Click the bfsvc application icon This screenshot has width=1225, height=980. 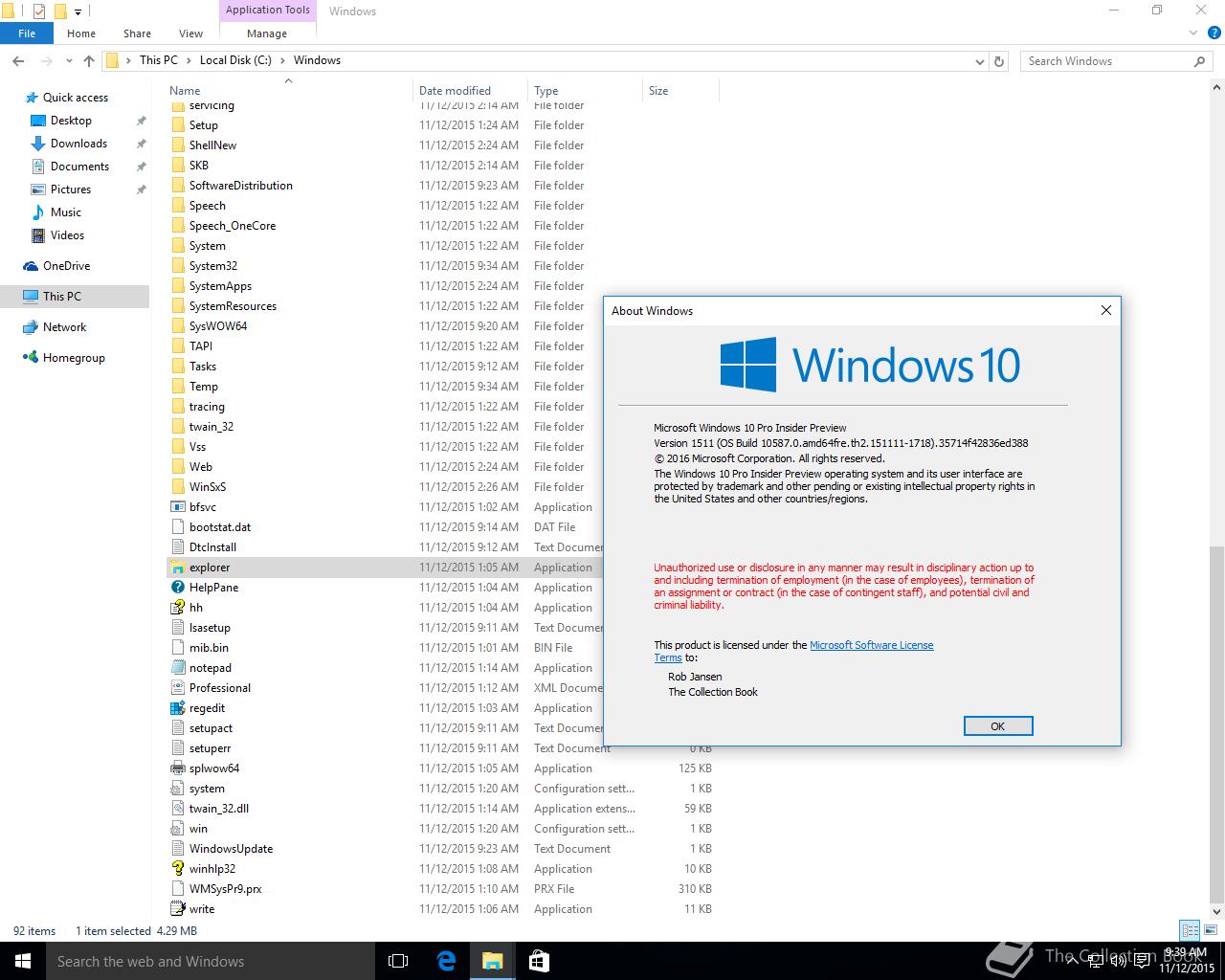(177, 507)
